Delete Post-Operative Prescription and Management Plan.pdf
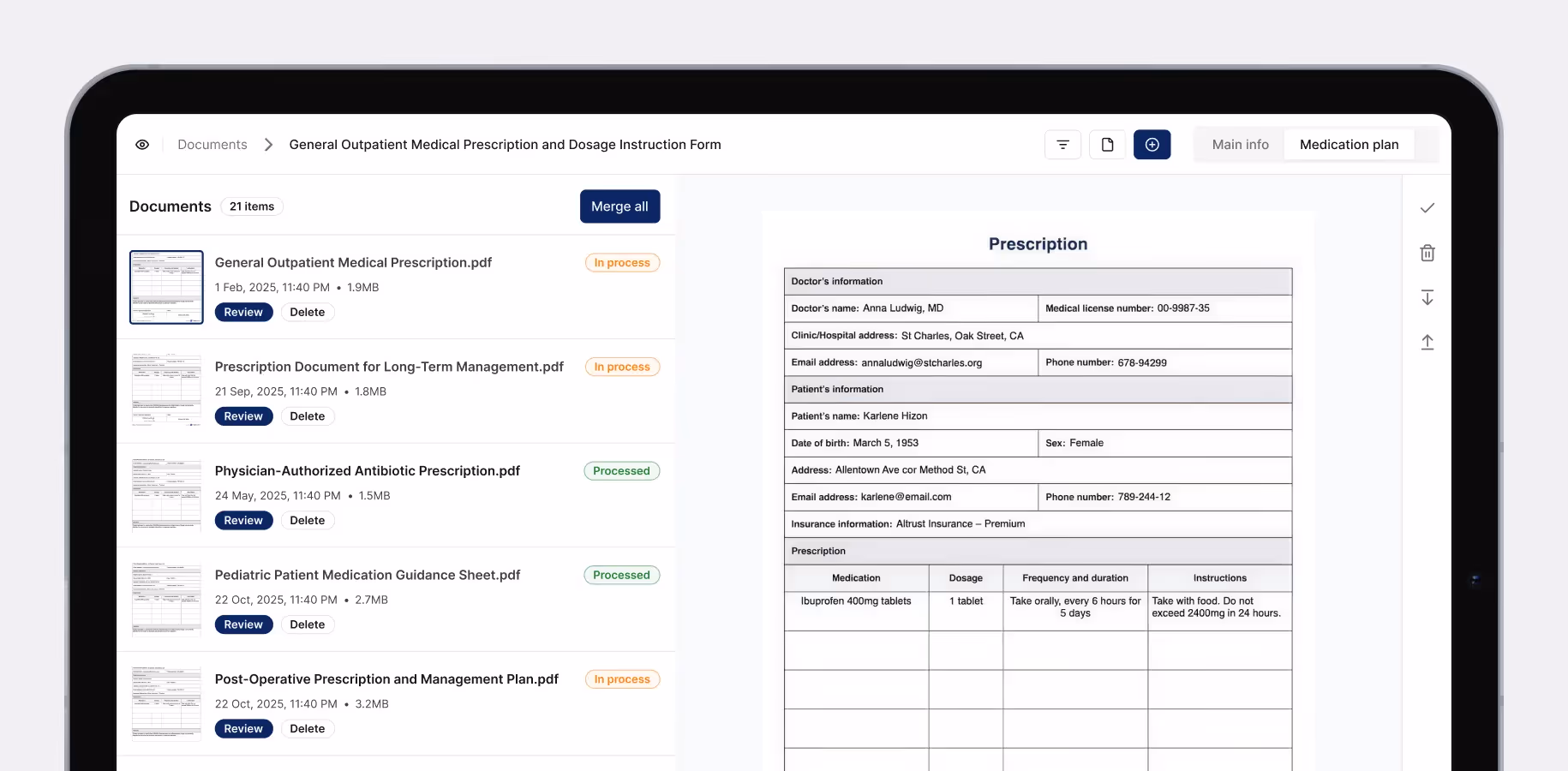 (307, 728)
